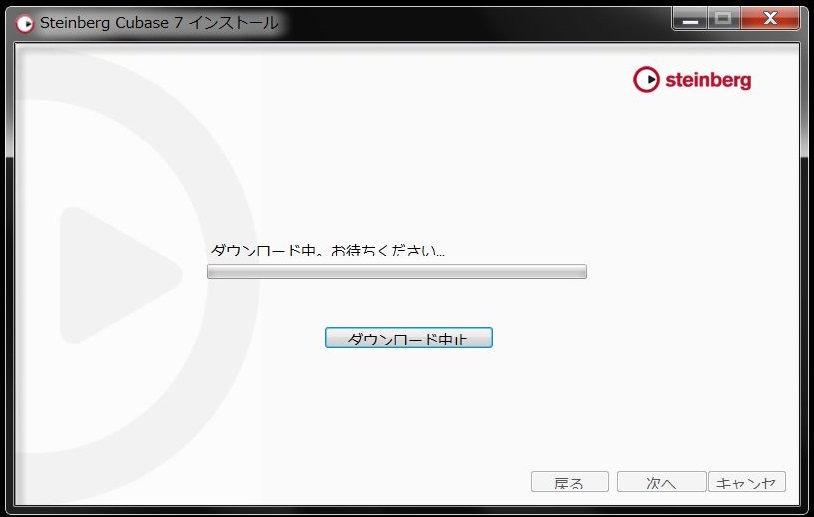This screenshot has height=517, width=814.
Task: Click the download progress bar
Action: [x=397, y=271]
